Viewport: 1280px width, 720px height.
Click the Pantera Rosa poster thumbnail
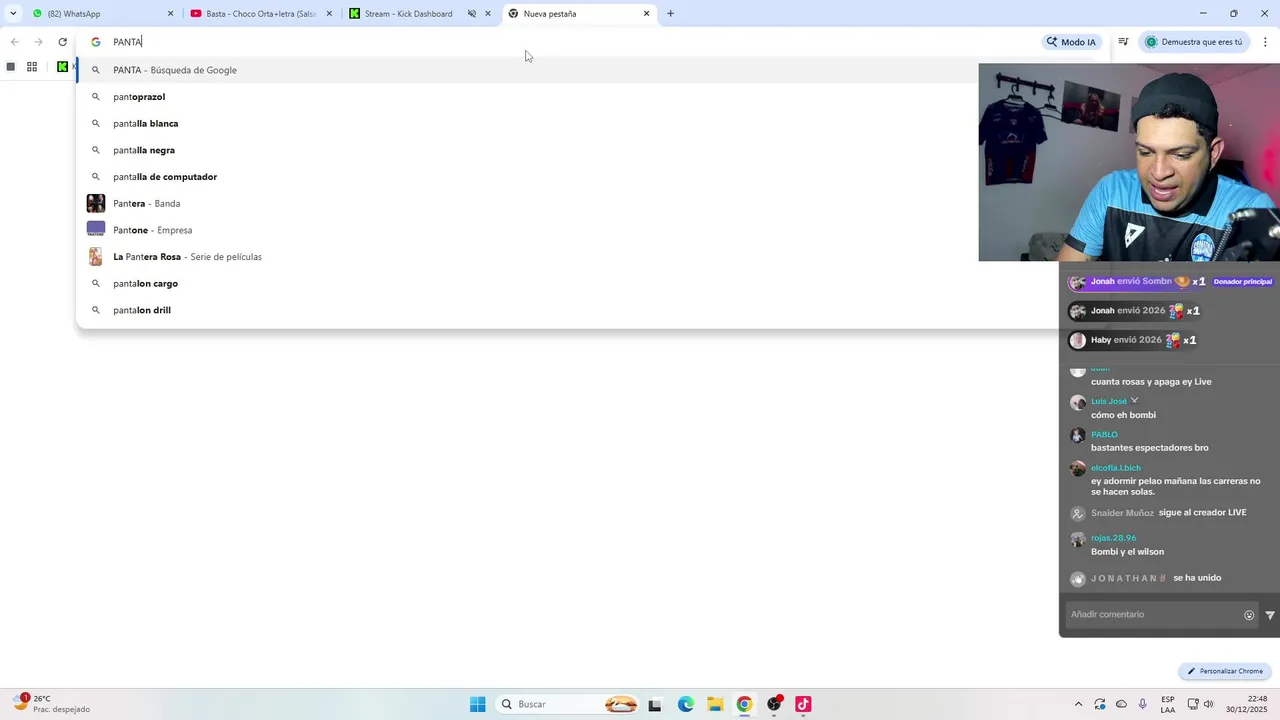click(96, 257)
